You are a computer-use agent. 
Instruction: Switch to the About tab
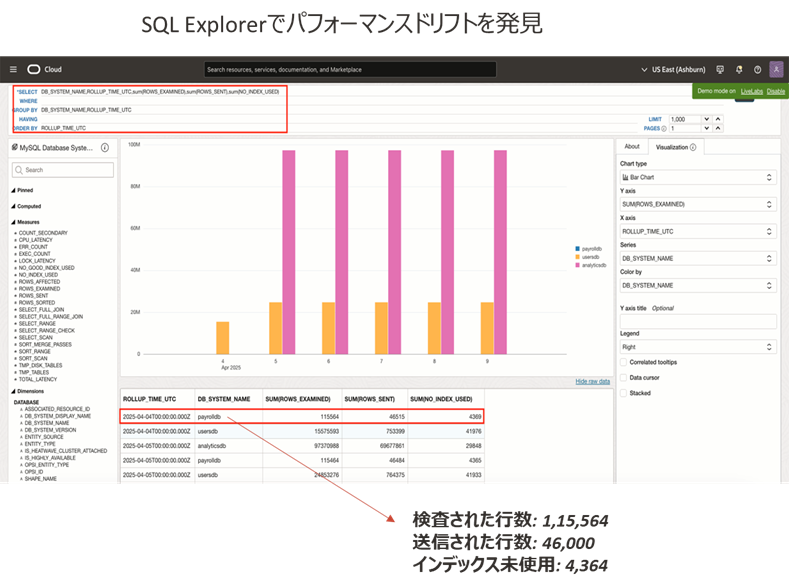[x=632, y=146]
